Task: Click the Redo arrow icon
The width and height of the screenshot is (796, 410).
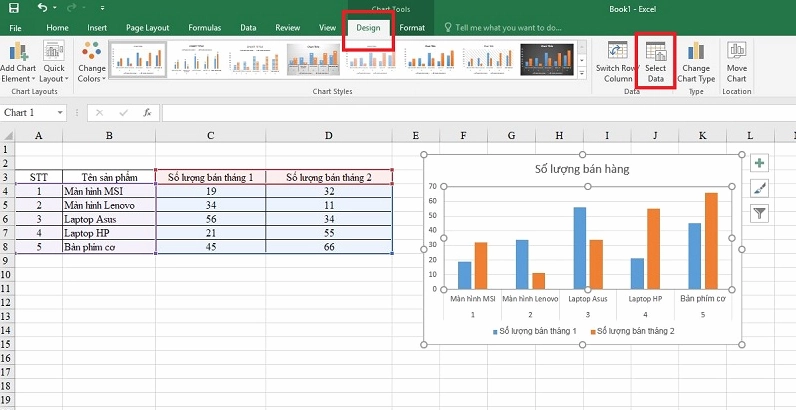Action: click(x=72, y=8)
